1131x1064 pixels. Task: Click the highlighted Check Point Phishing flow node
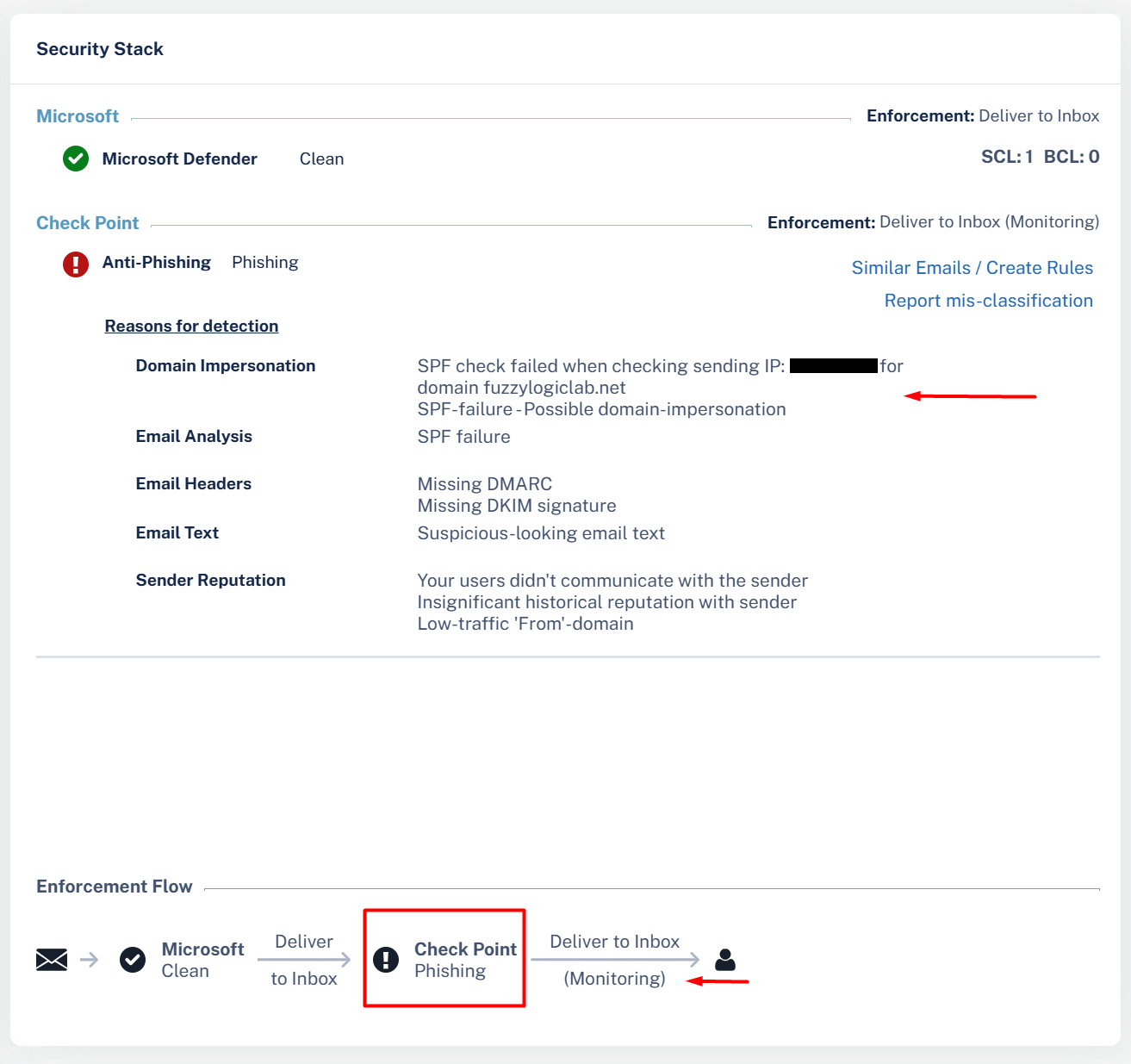(444, 958)
